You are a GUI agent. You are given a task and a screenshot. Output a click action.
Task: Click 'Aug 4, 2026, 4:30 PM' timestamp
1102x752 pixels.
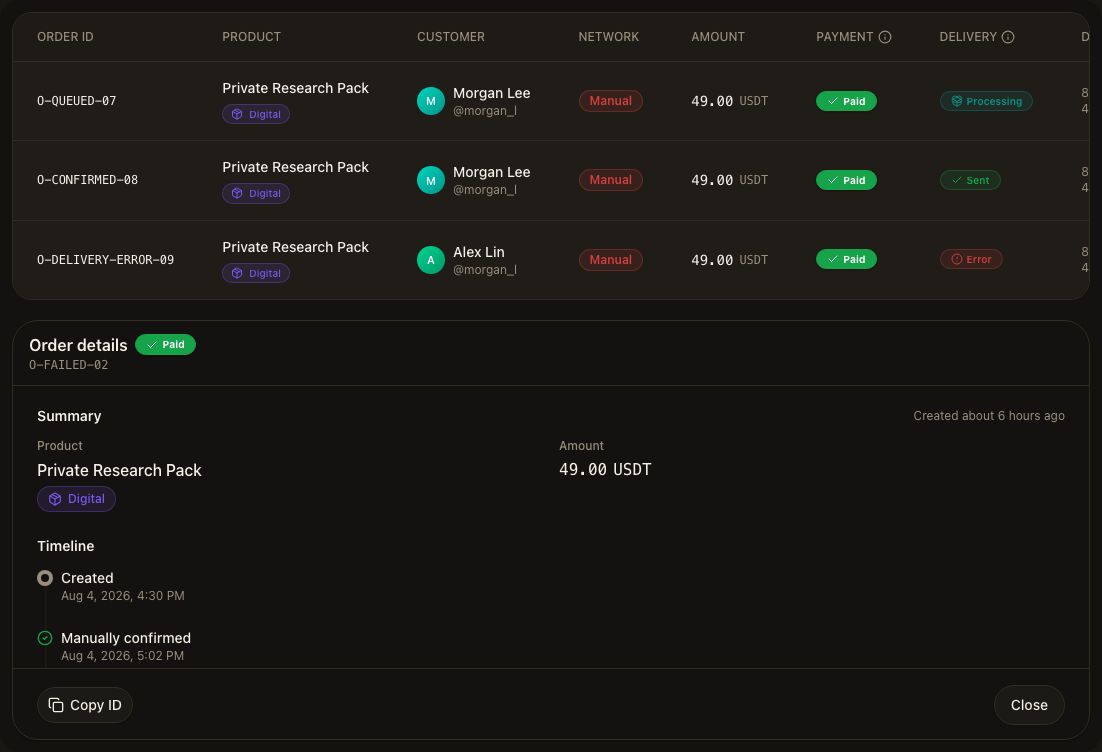[123, 596]
